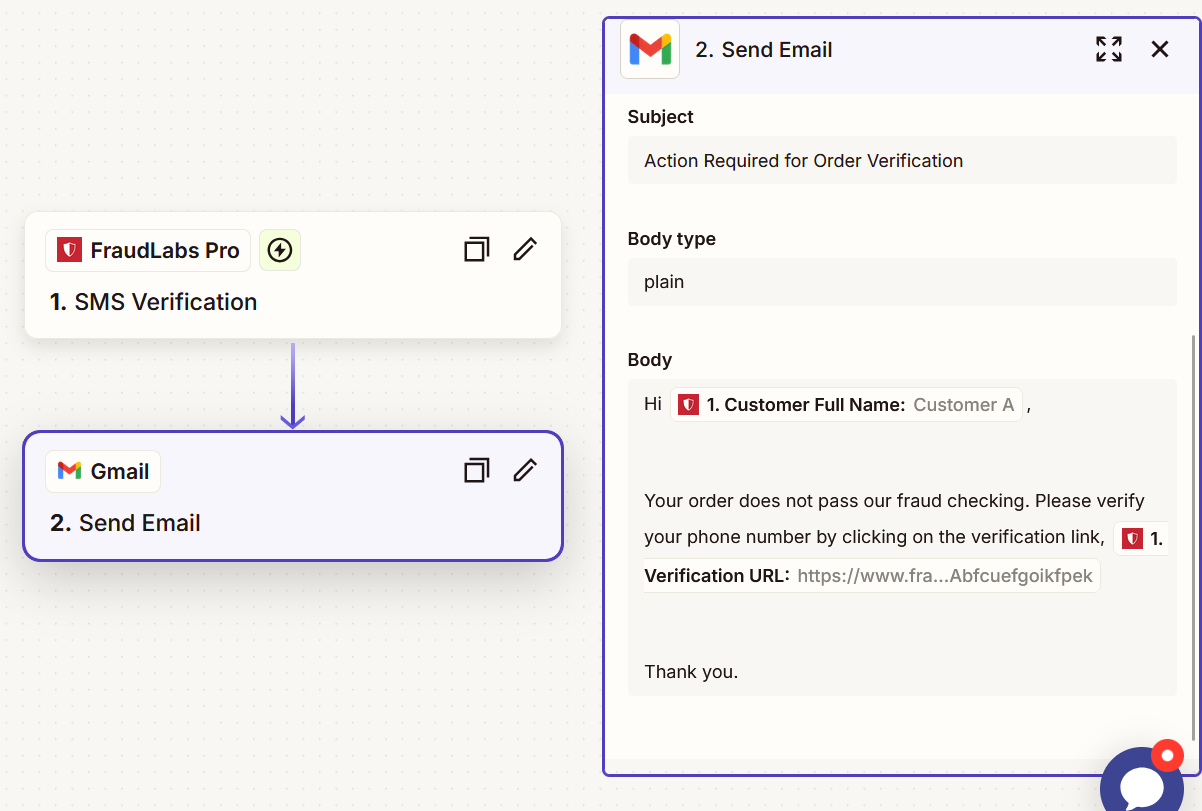Duplicate the Send Email step with the copy icon

click(476, 470)
